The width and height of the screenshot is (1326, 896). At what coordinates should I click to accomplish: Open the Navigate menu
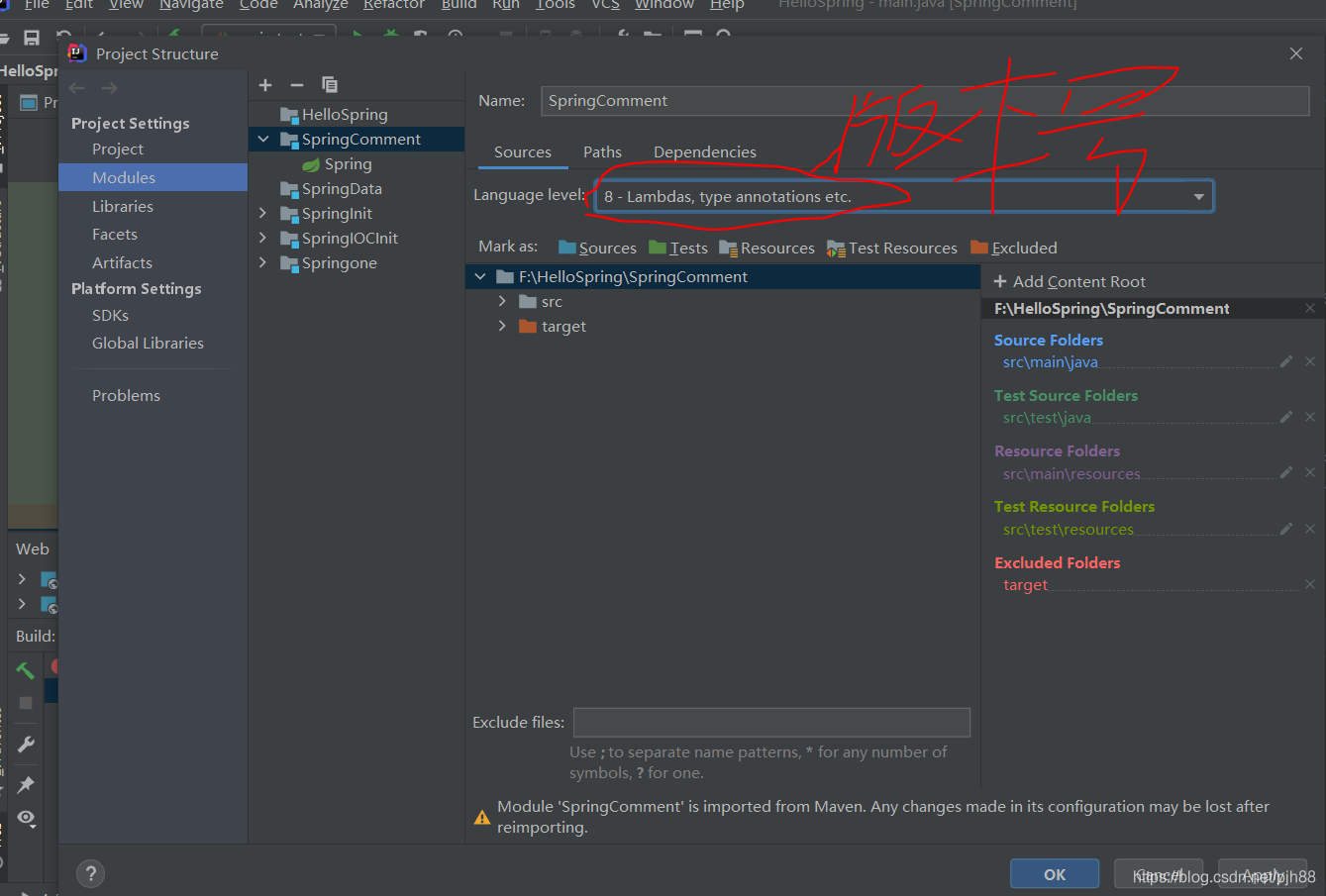click(x=191, y=5)
